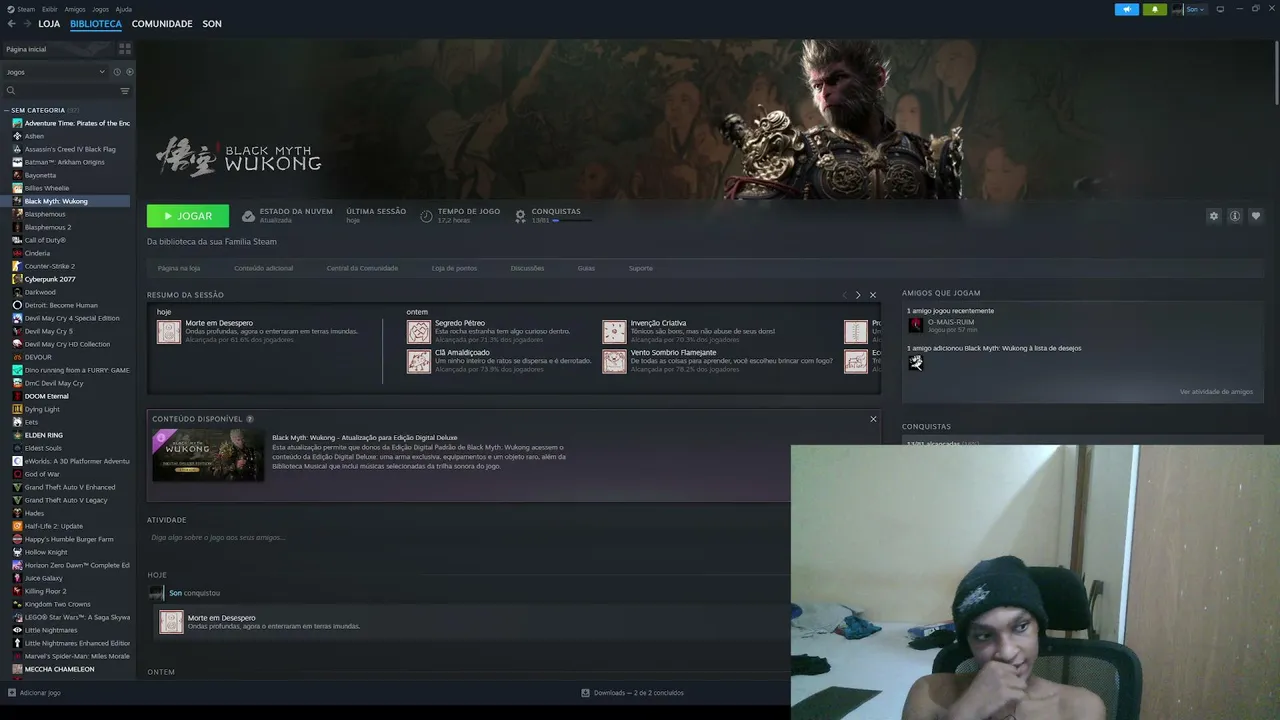Screen dimensions: 1280x720
Task: Open the Deluxe Edition upgrade thumbnail
Action: pyautogui.click(x=208, y=456)
